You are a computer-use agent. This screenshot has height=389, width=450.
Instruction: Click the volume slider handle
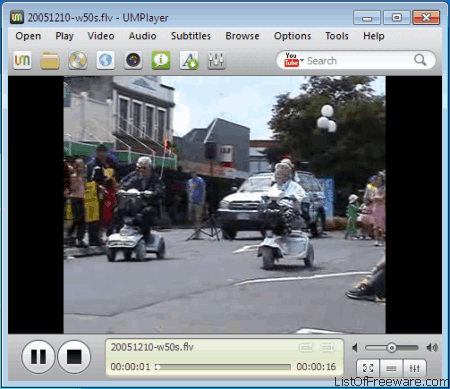tap(392, 348)
